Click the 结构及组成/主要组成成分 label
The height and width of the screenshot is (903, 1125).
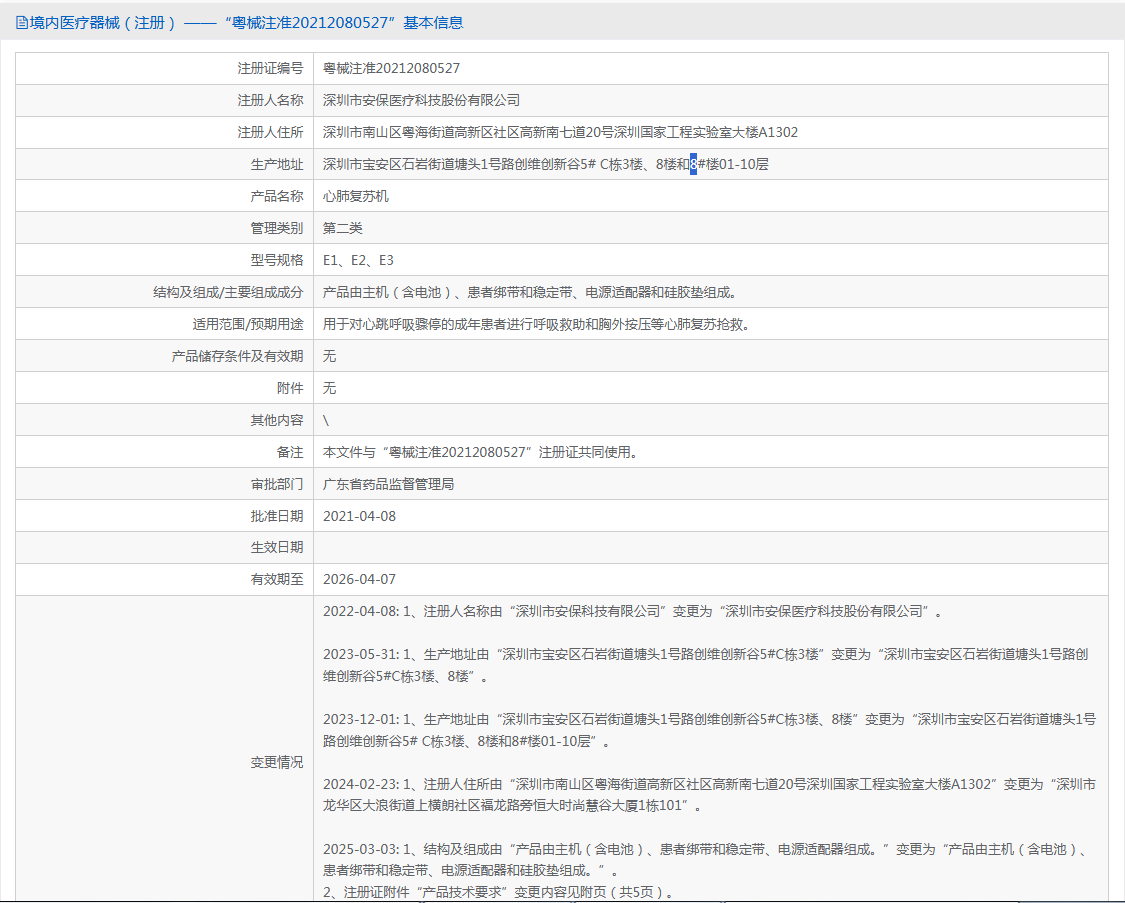[228, 293]
